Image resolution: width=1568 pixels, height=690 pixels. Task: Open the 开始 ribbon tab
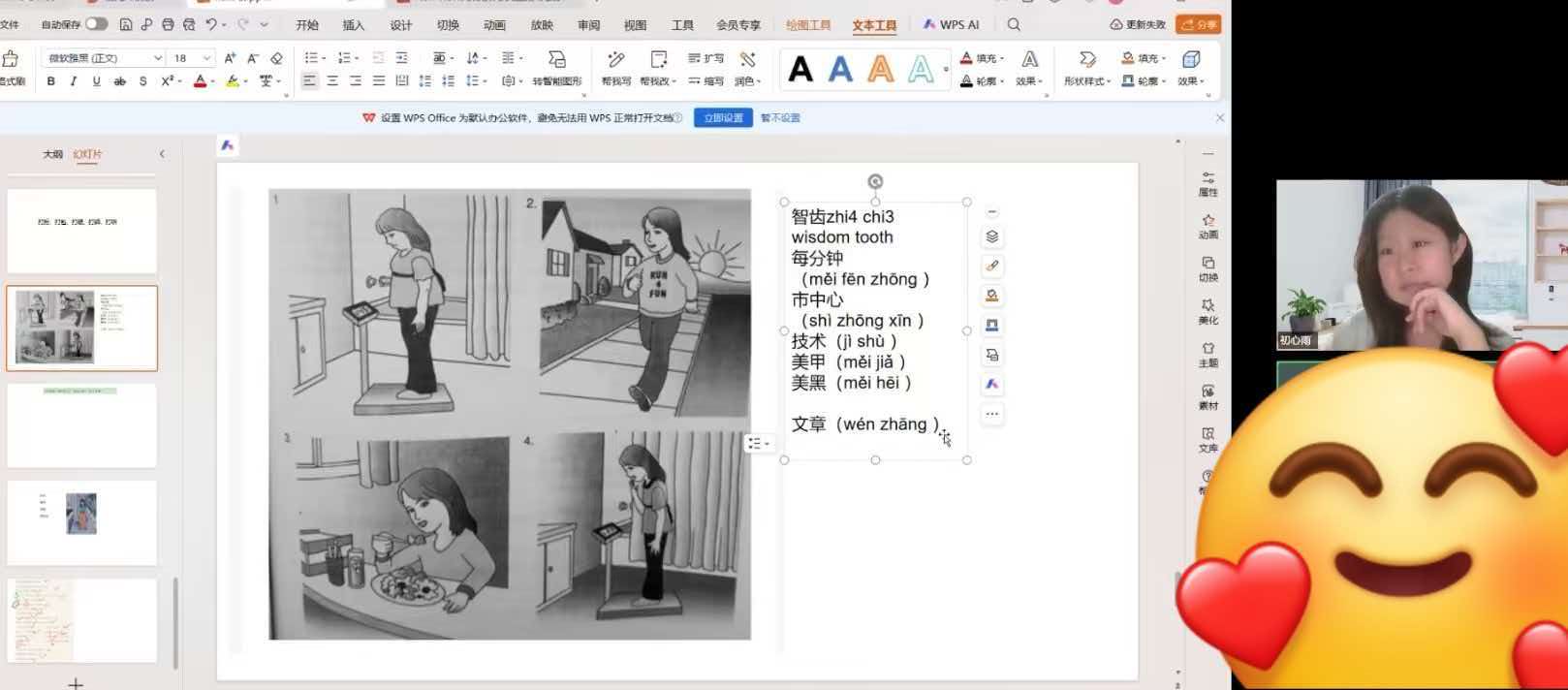tap(307, 25)
